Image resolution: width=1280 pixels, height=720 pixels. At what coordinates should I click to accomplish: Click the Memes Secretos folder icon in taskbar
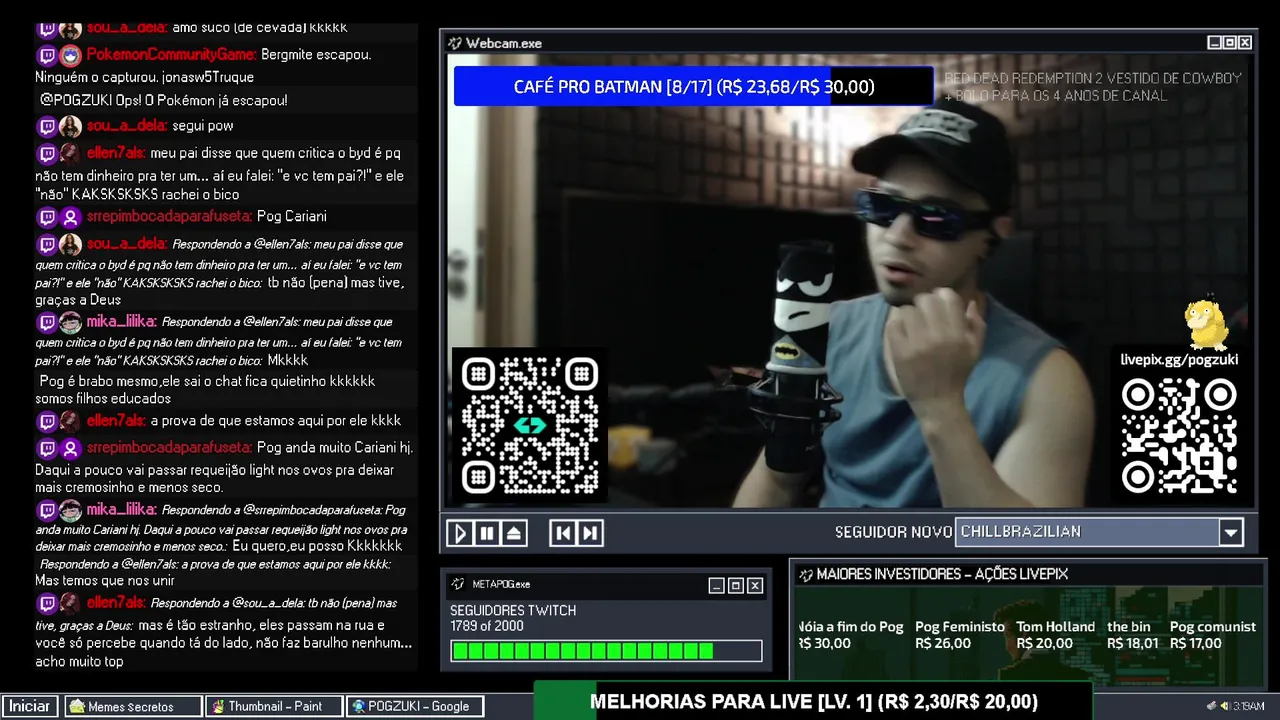77,707
